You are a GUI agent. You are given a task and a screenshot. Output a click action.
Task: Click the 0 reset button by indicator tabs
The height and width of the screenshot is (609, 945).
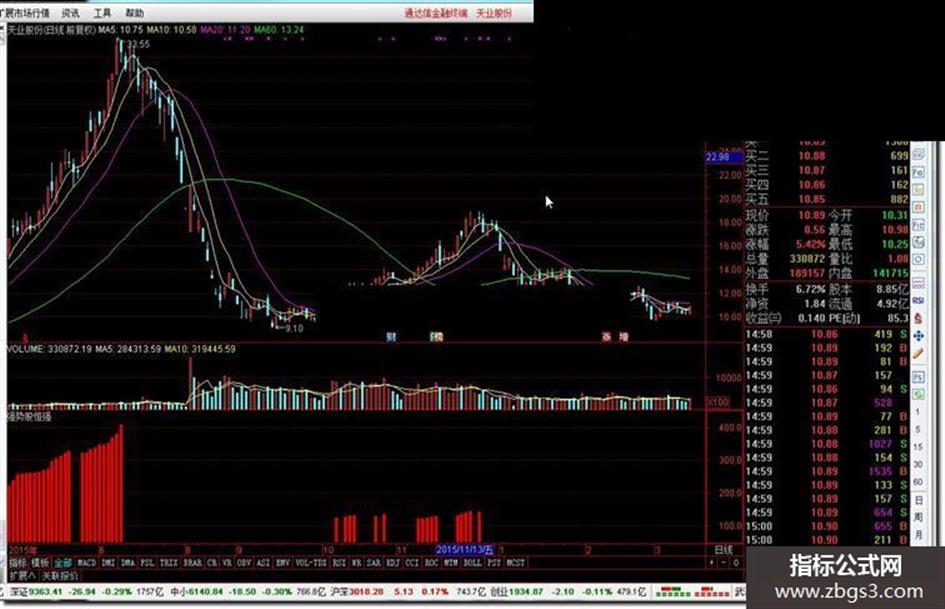(736, 563)
